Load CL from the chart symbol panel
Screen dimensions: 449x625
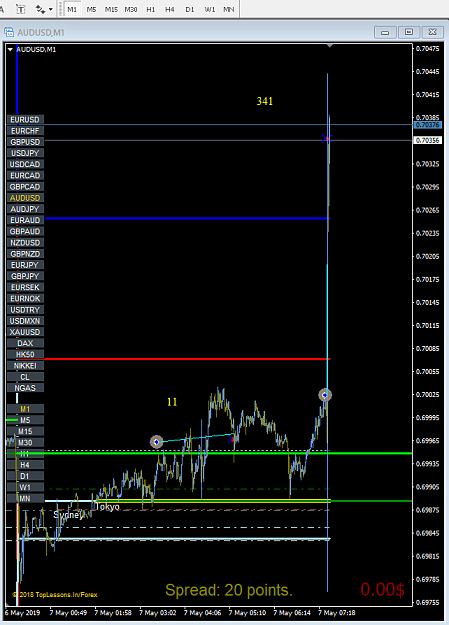25,377
